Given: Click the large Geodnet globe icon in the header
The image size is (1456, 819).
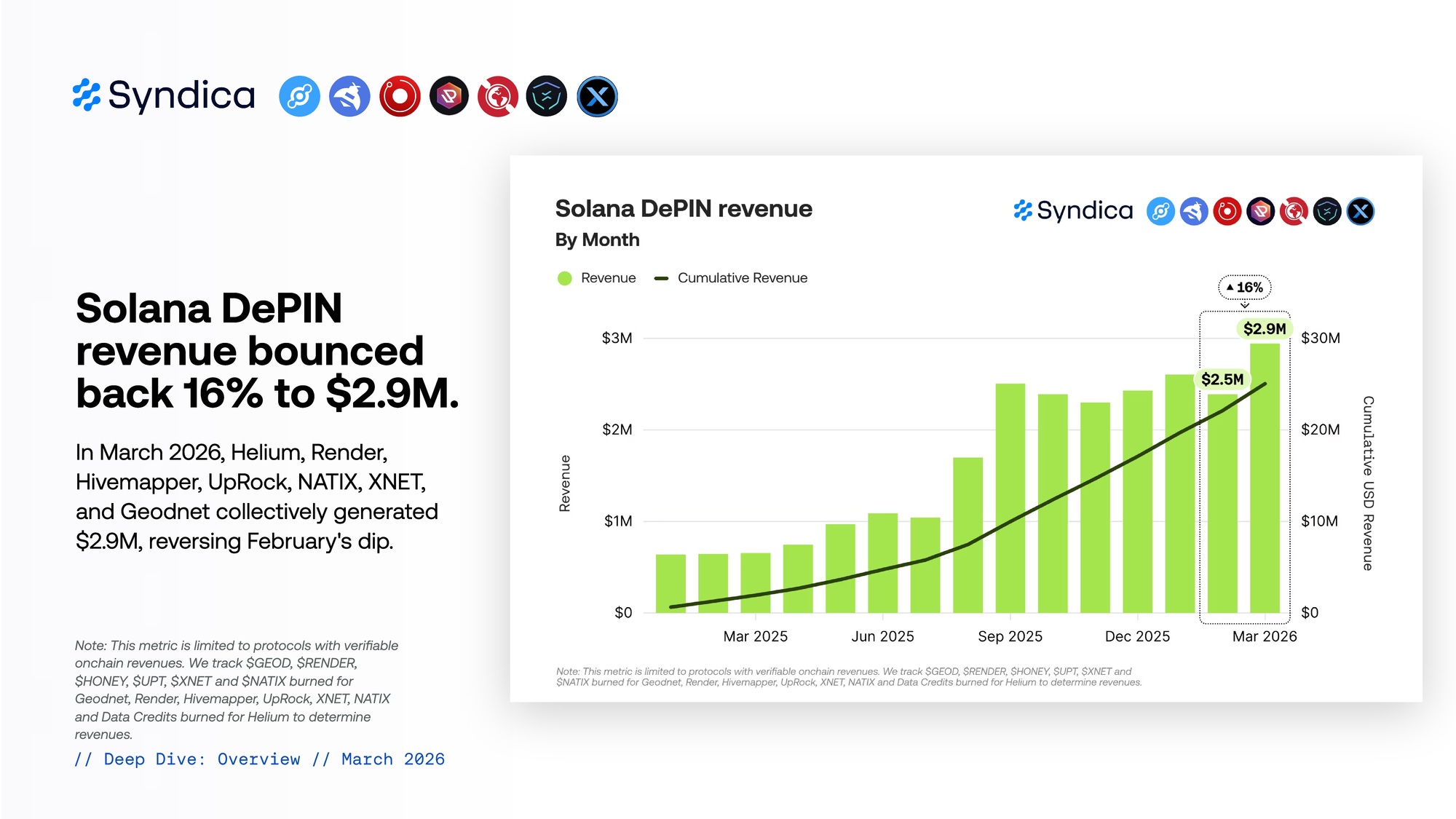Looking at the screenshot, I should pos(498,96).
